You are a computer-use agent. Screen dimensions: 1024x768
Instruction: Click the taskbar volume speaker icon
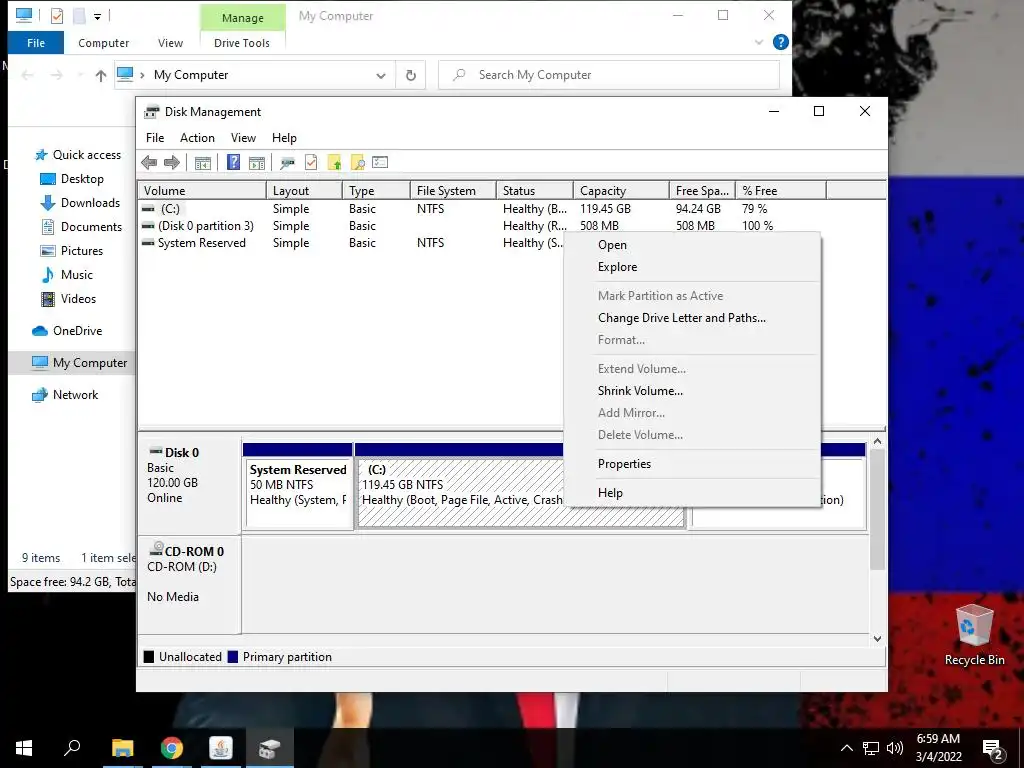coord(895,748)
